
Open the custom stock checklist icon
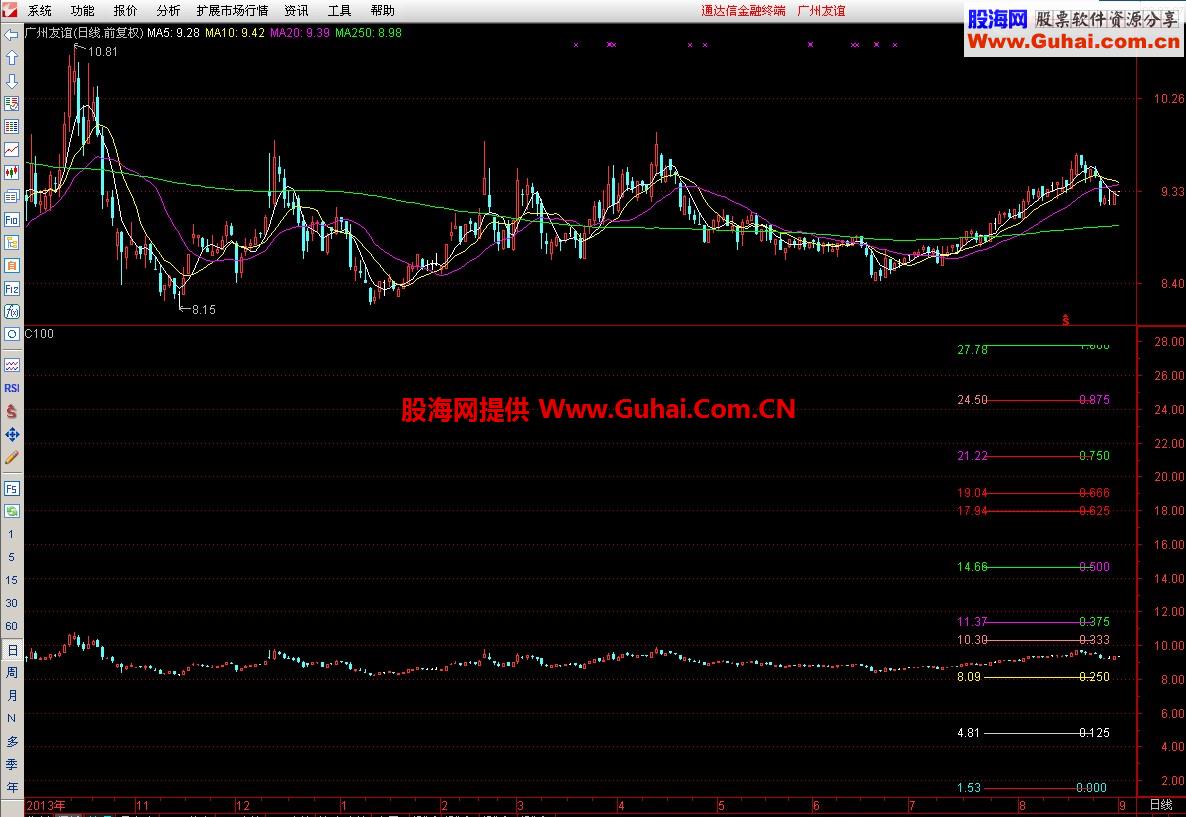point(11,104)
